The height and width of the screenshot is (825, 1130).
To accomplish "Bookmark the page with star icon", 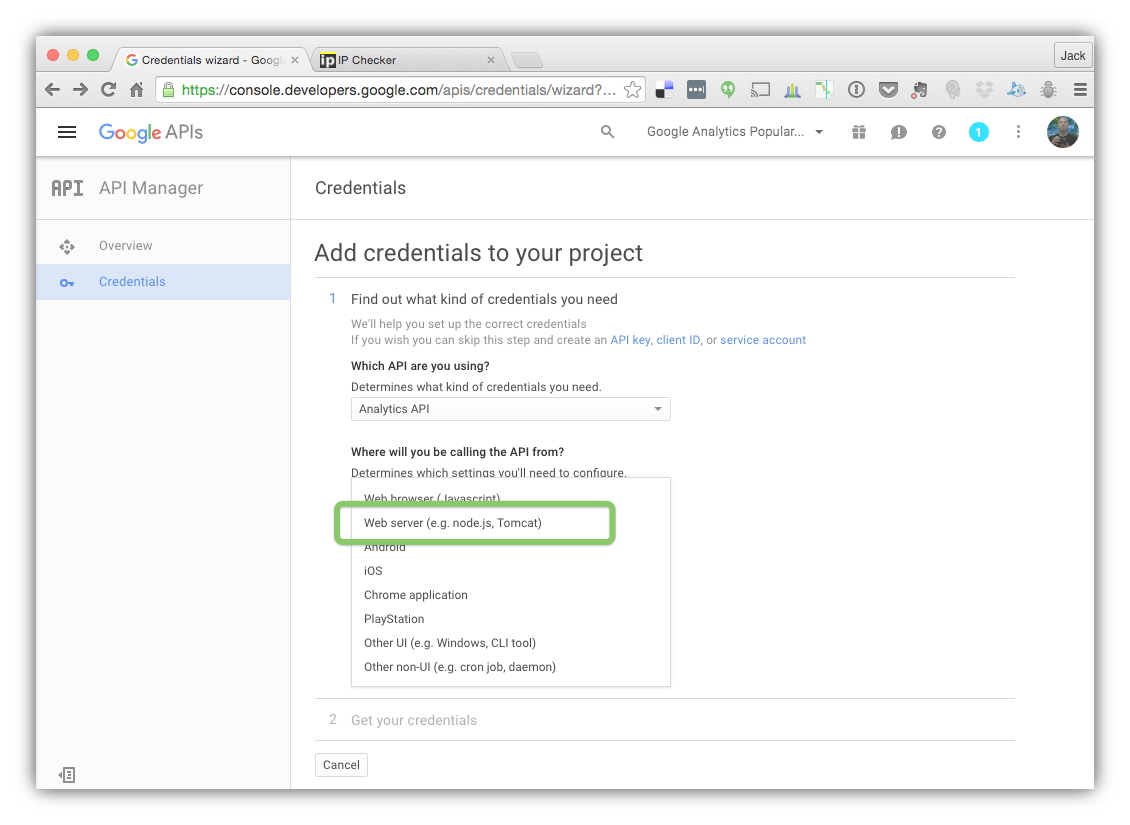I will (x=632, y=90).
